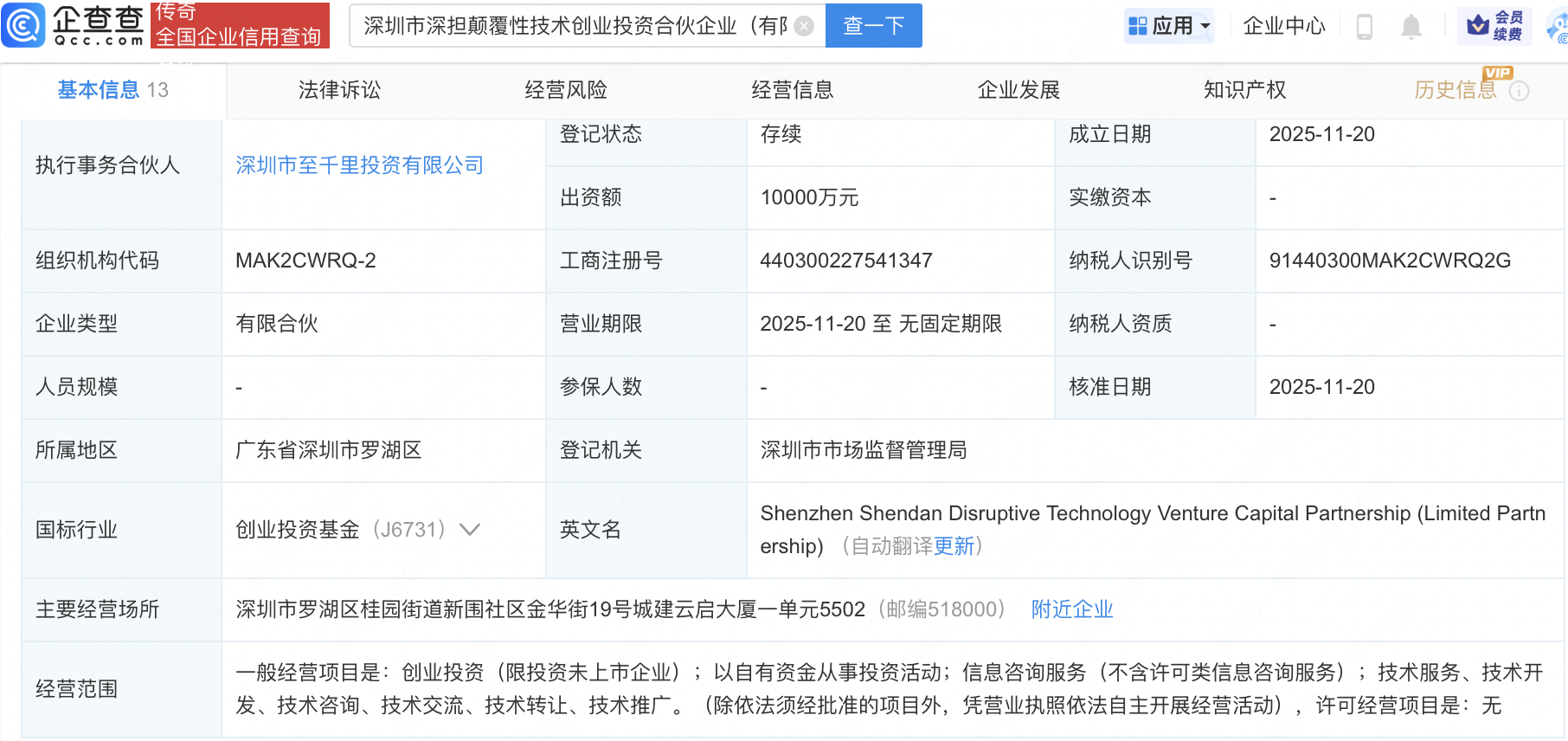Click the 会员续费 crown icon

click(1478, 25)
